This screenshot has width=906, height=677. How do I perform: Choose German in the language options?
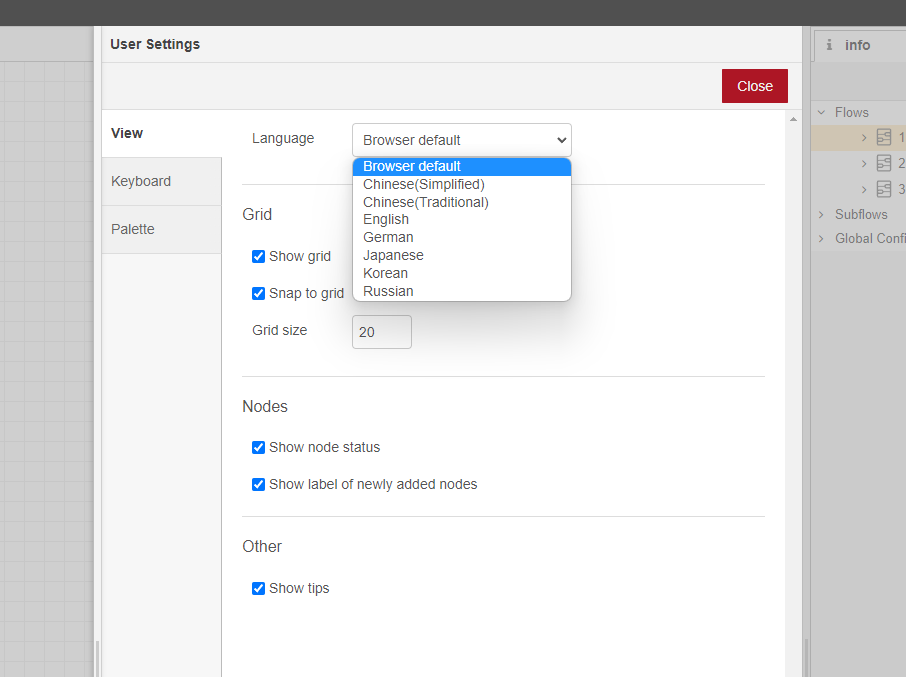tap(388, 237)
